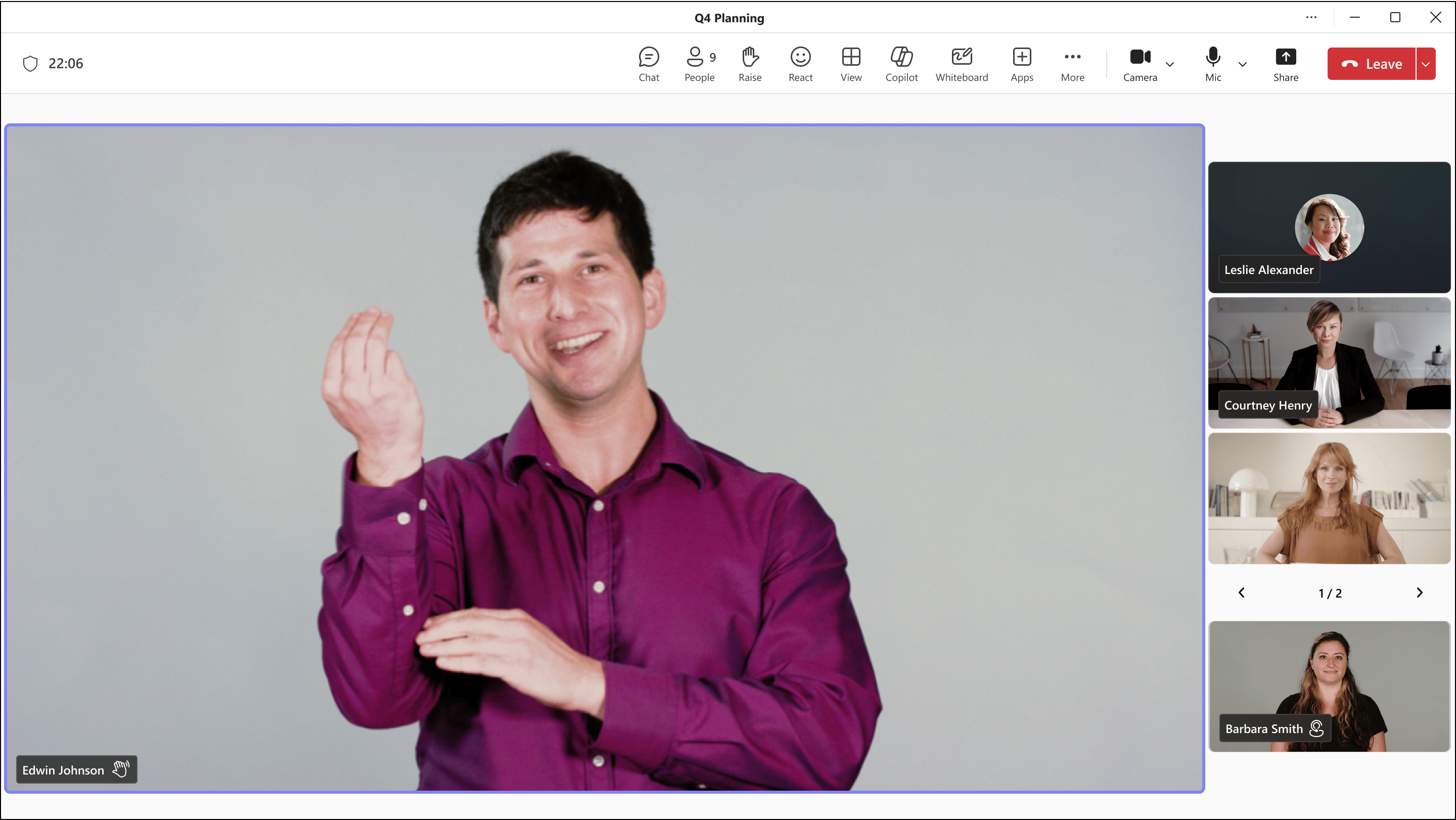The width and height of the screenshot is (1456, 820).
Task: Show the People participants list
Action: click(699, 64)
